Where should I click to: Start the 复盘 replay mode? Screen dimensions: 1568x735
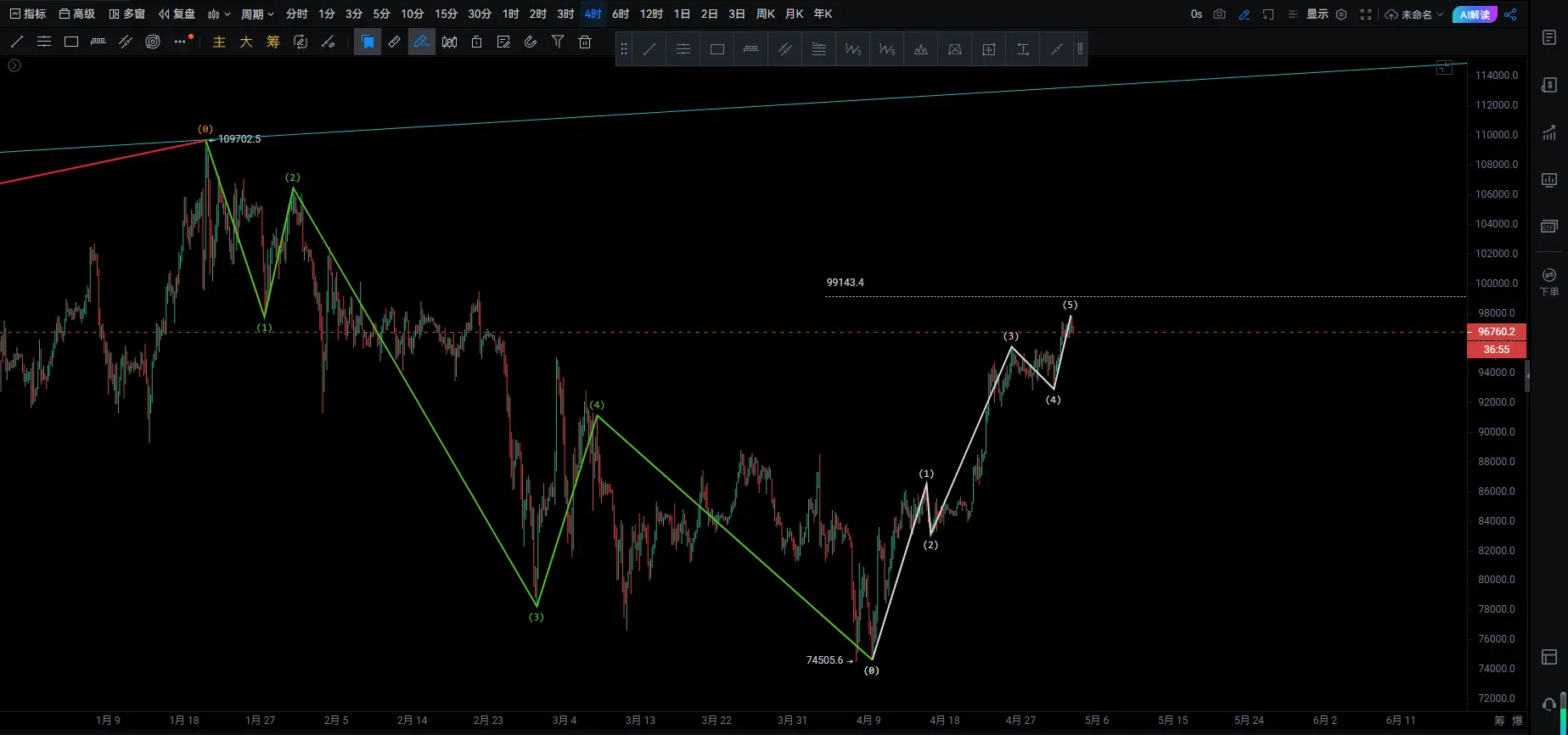pyautogui.click(x=177, y=14)
